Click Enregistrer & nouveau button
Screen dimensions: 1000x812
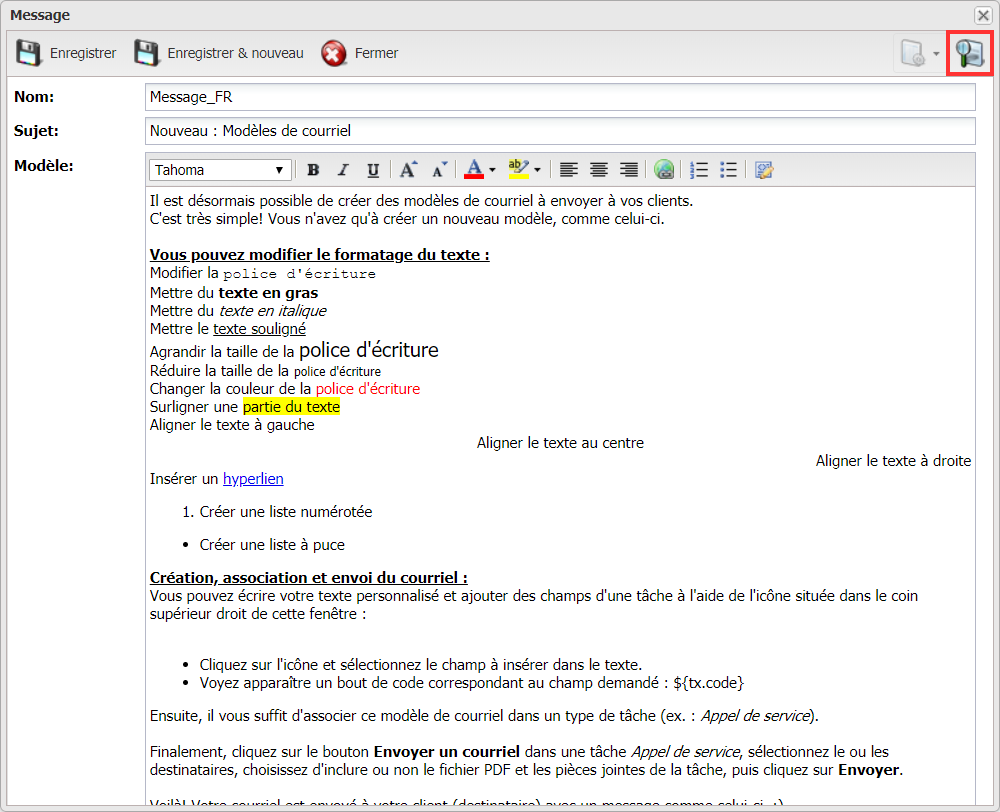click(219, 53)
